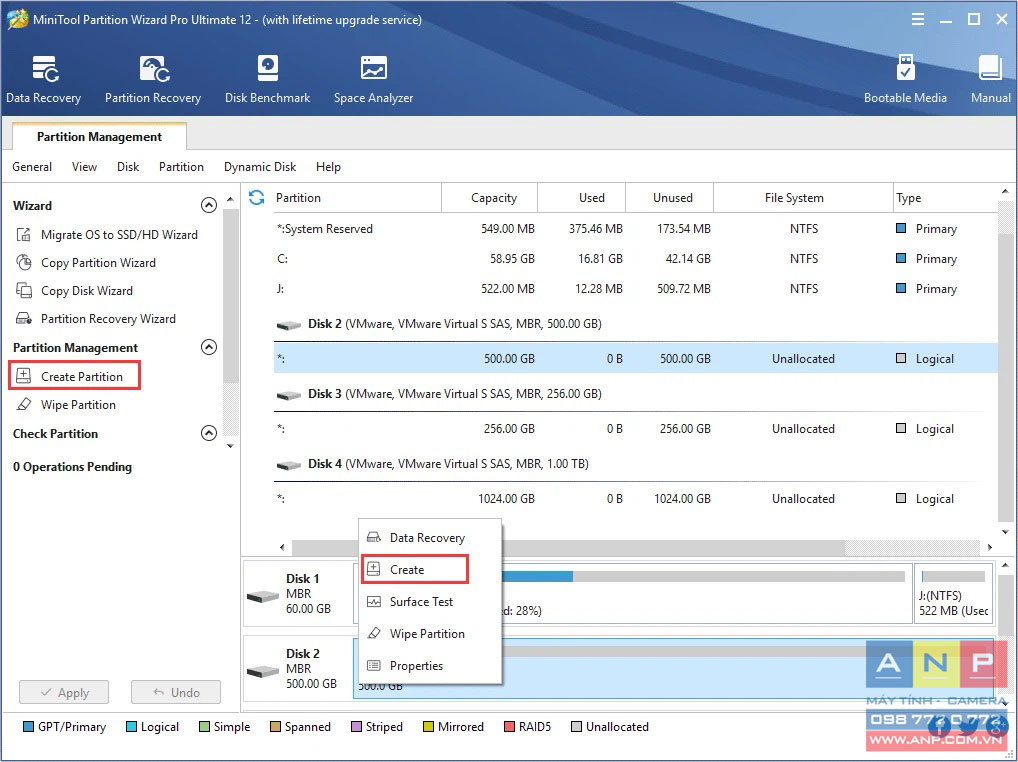Select the 1024.00 GB unallocated row
This screenshot has width=1018, height=762.
(x=635, y=498)
